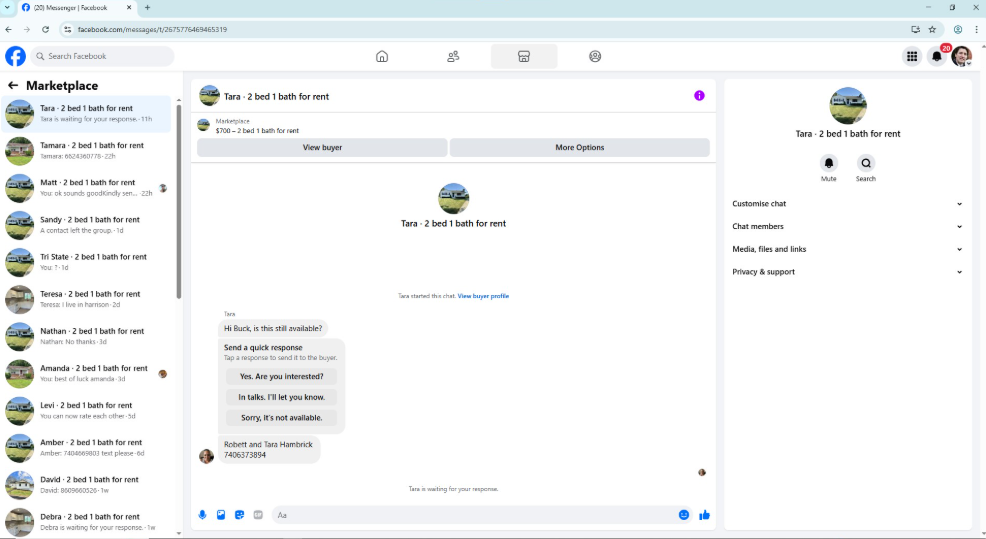Attach a photo file icon
Viewport: 986px width, 539px height.
click(x=221, y=514)
